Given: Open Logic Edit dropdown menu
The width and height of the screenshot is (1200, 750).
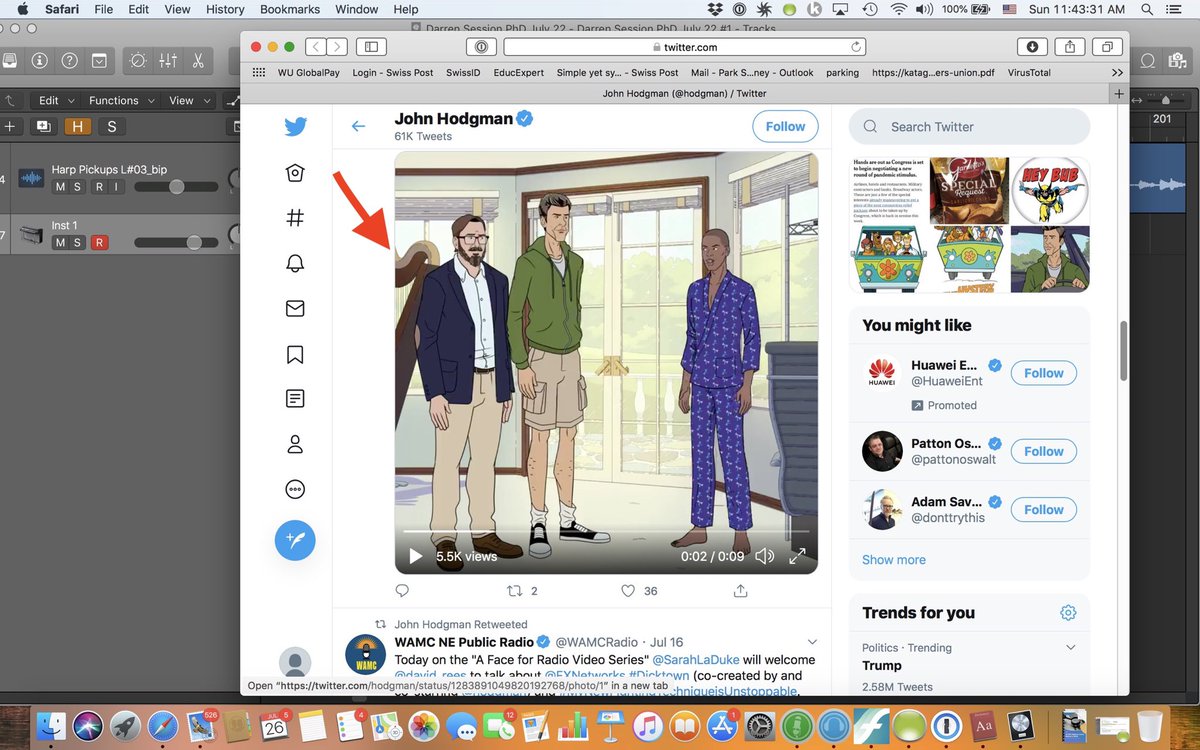Looking at the screenshot, I should [x=55, y=100].
